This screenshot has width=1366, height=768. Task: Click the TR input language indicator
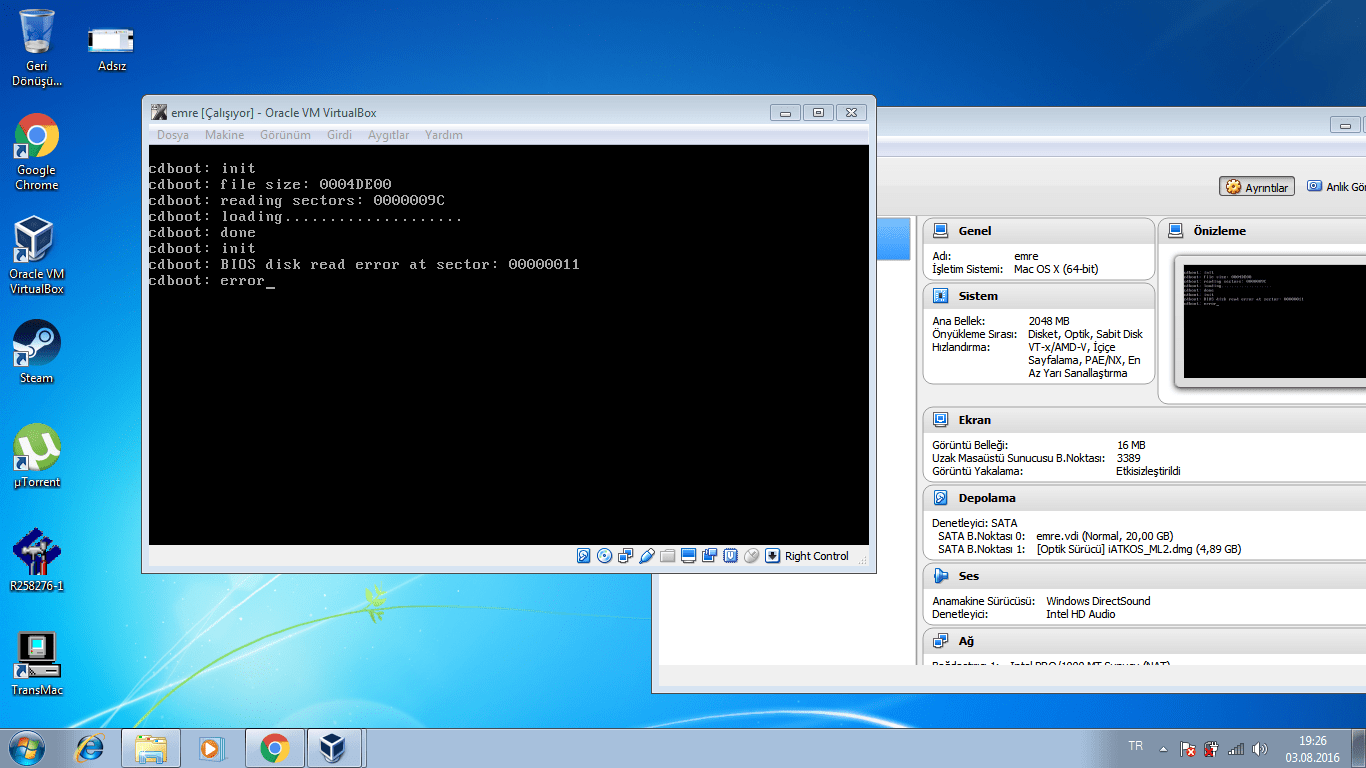point(1135,746)
